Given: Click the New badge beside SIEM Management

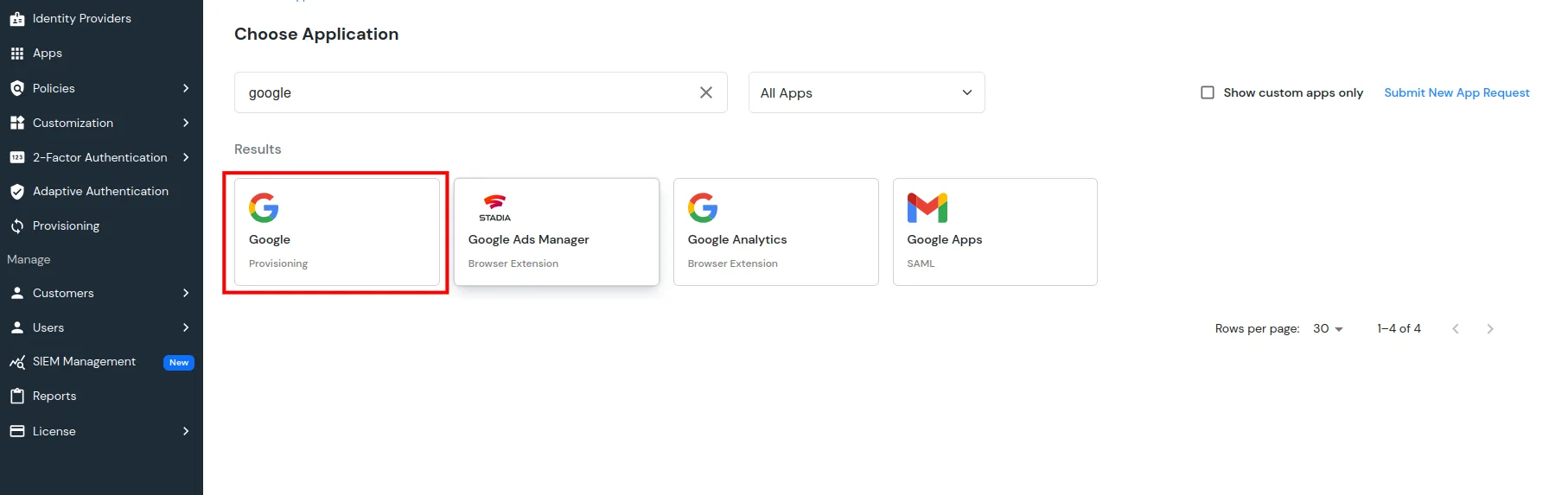Looking at the screenshot, I should click(179, 363).
